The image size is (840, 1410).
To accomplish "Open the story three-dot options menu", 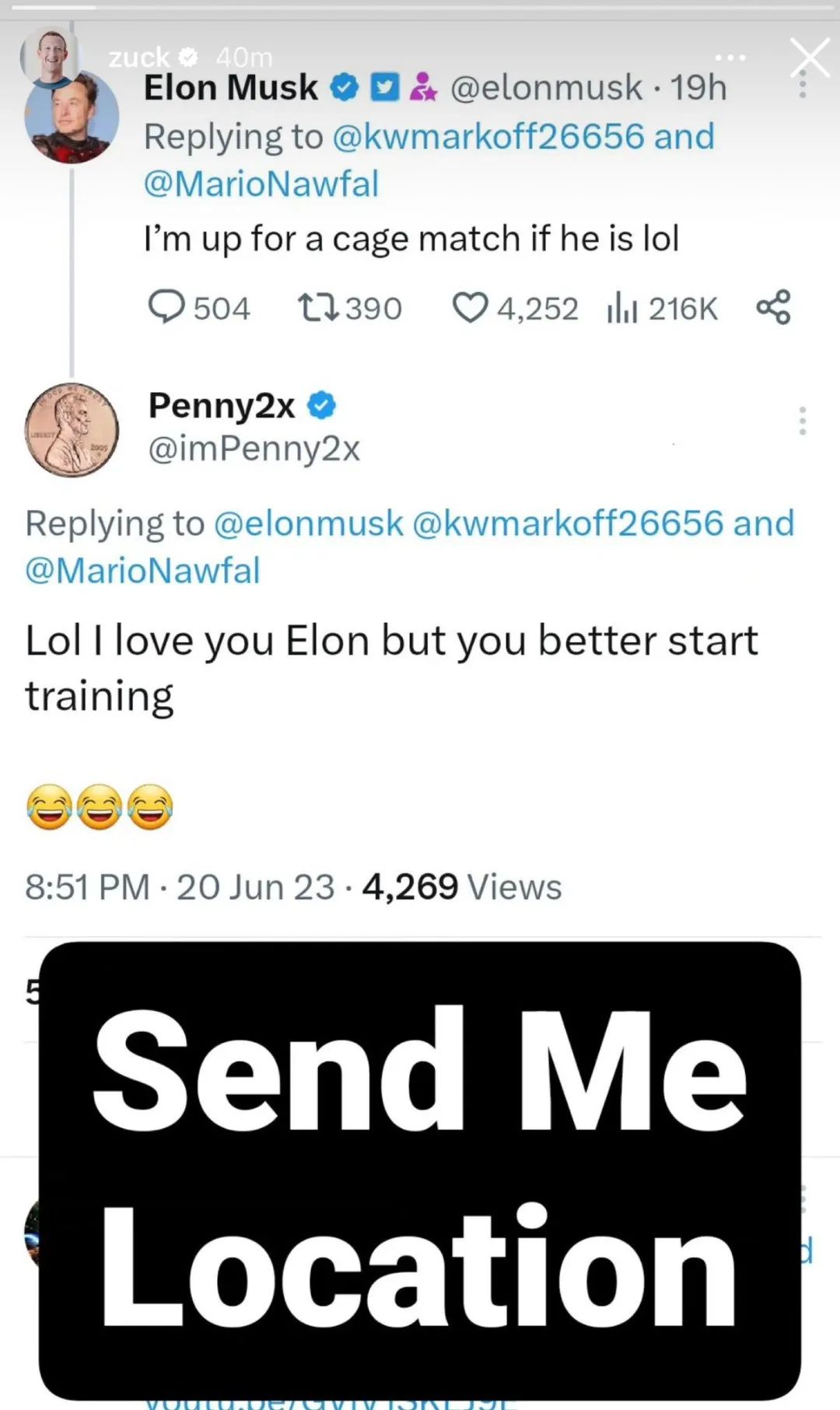I will [730, 58].
